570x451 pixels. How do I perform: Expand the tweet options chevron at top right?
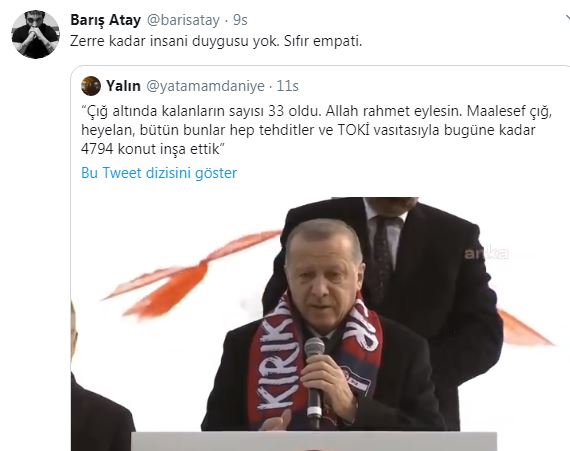point(567,17)
